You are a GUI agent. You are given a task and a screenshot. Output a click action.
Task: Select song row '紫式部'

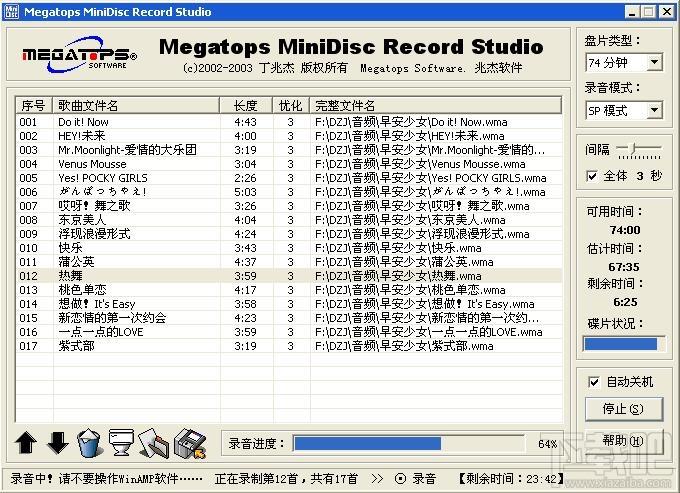(x=289, y=346)
